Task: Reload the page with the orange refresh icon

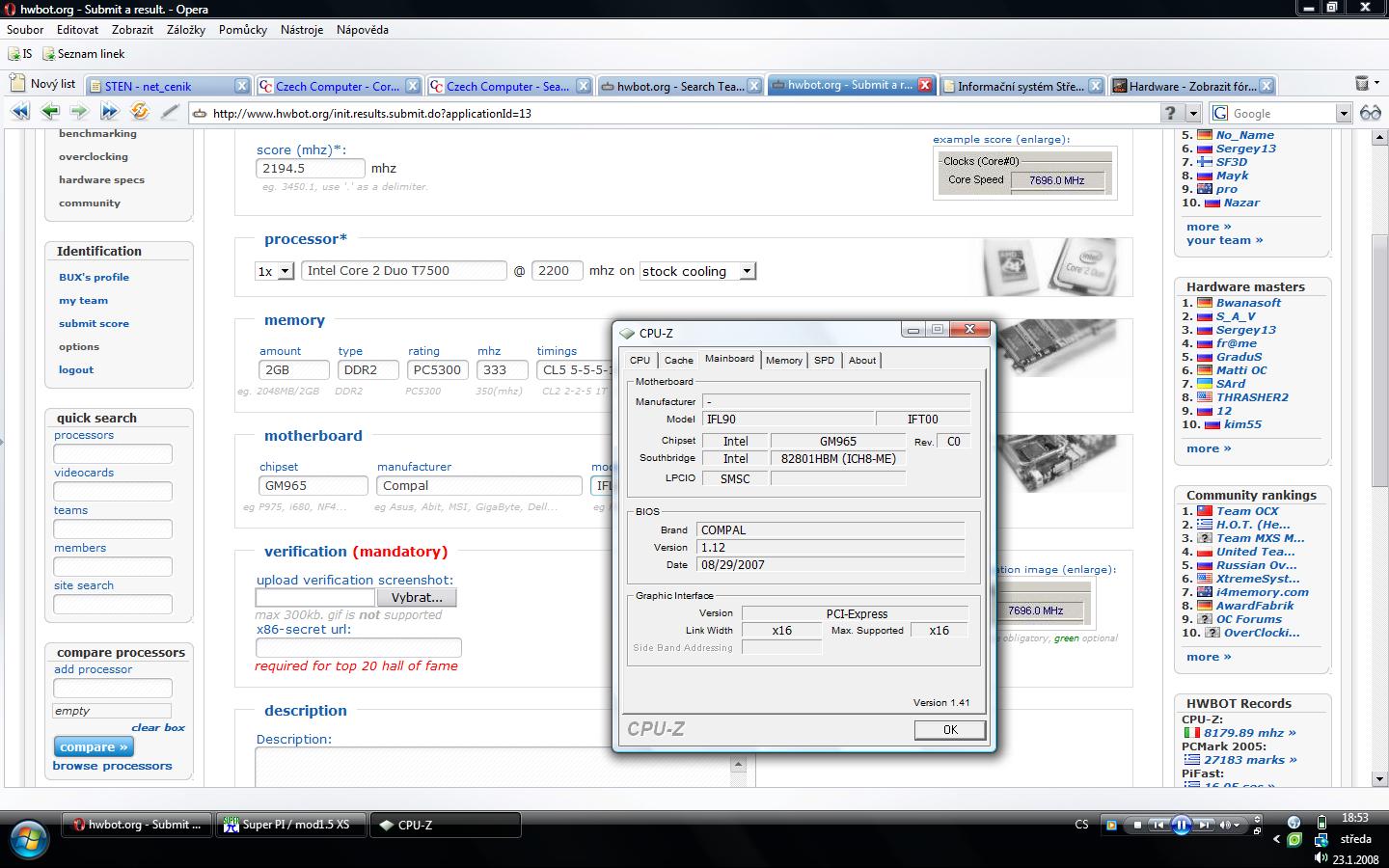Action: point(140,112)
